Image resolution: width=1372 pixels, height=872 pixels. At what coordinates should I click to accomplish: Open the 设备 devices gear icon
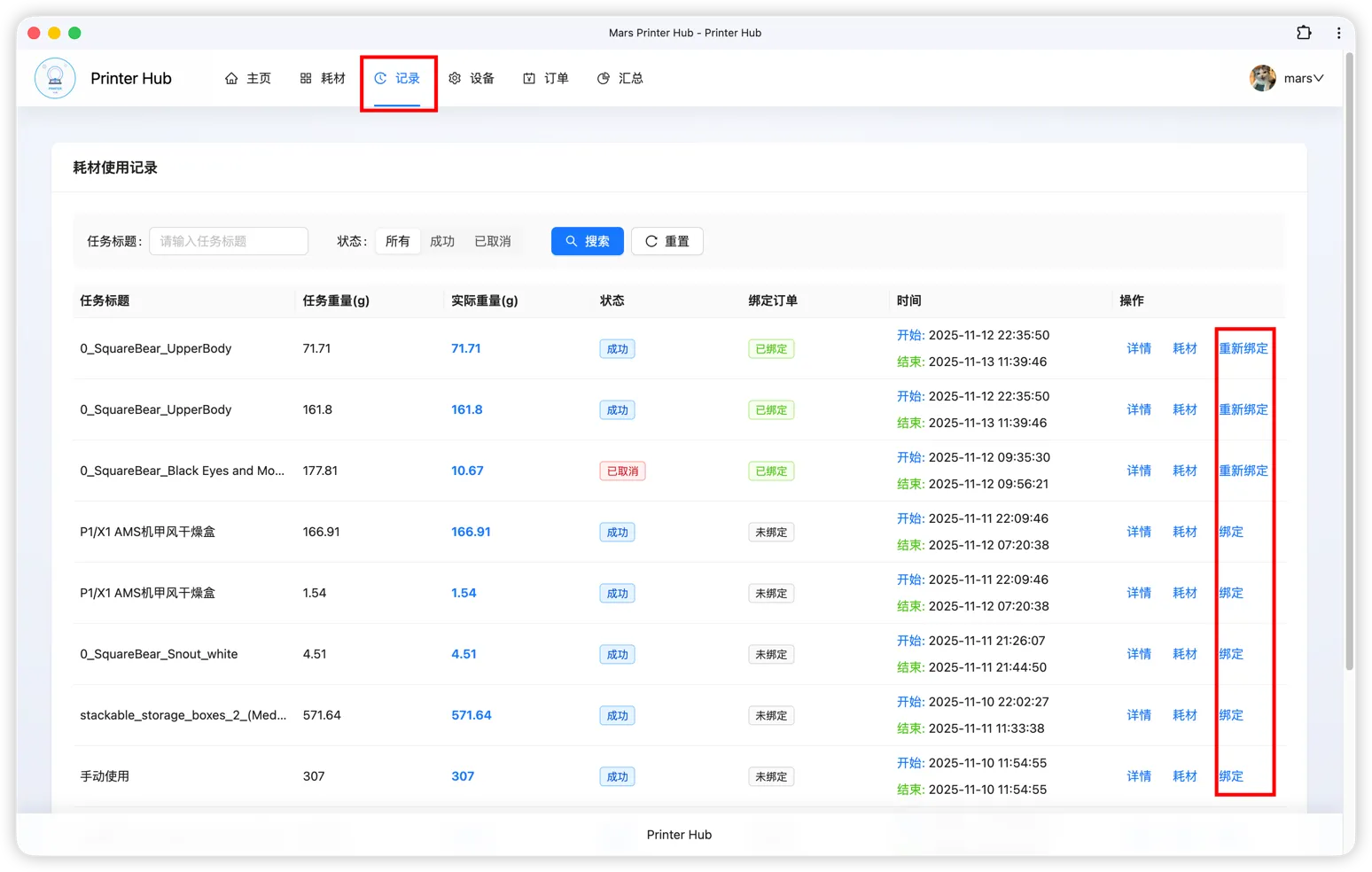tap(456, 78)
